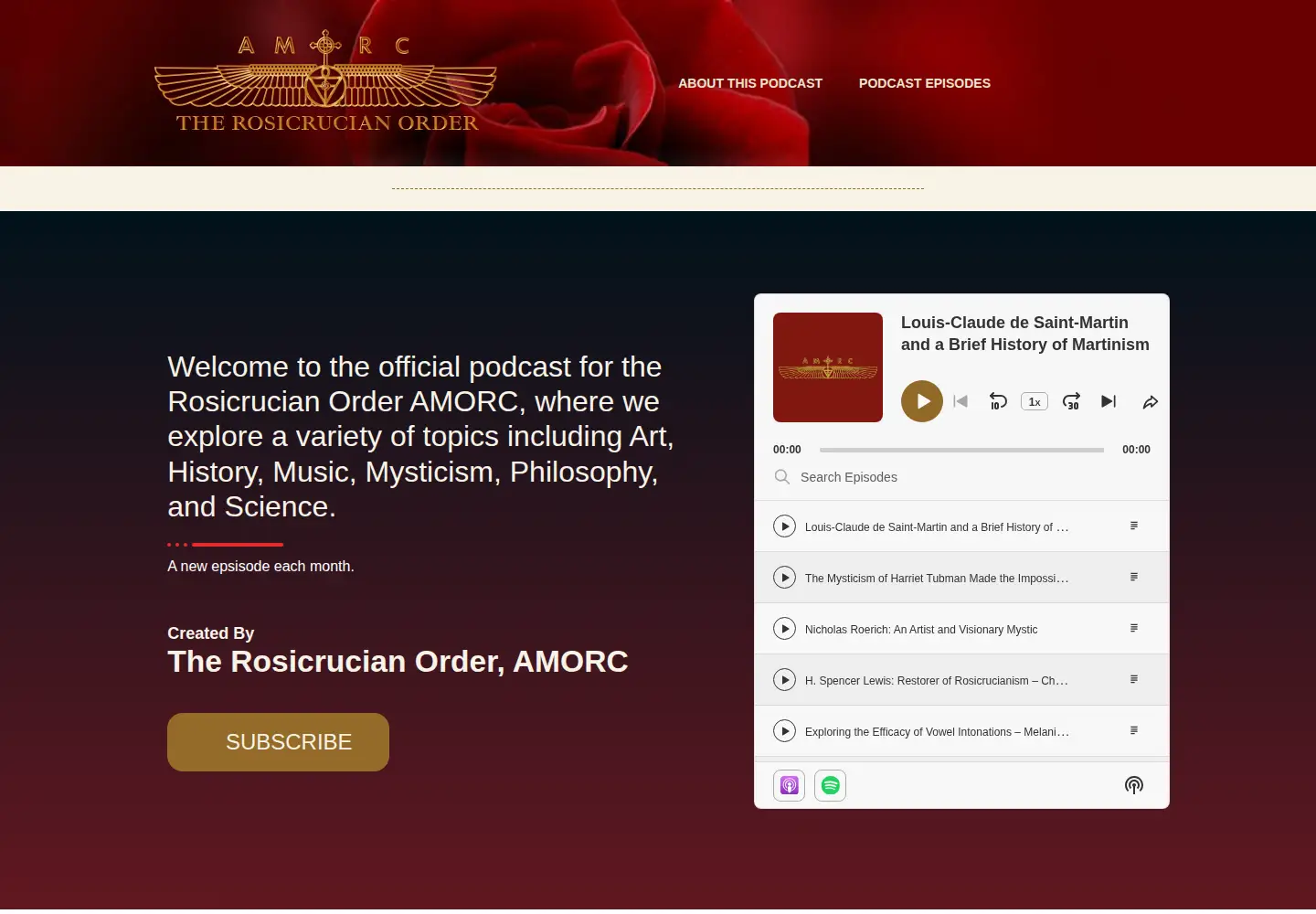This screenshot has height=914, width=1316.
Task: Click the featured episode title heading
Action: [x=1025, y=334]
